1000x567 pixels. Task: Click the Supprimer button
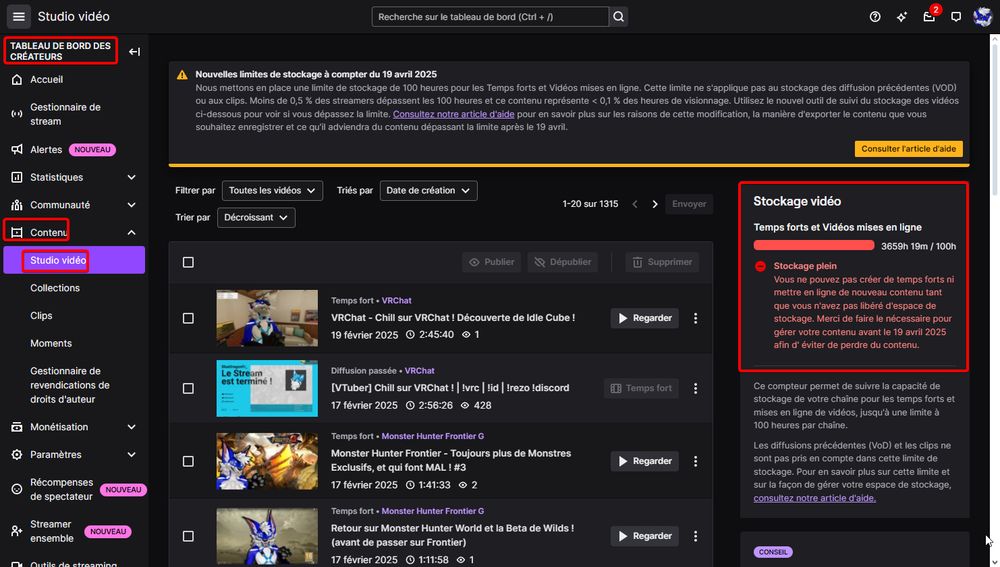coord(662,262)
